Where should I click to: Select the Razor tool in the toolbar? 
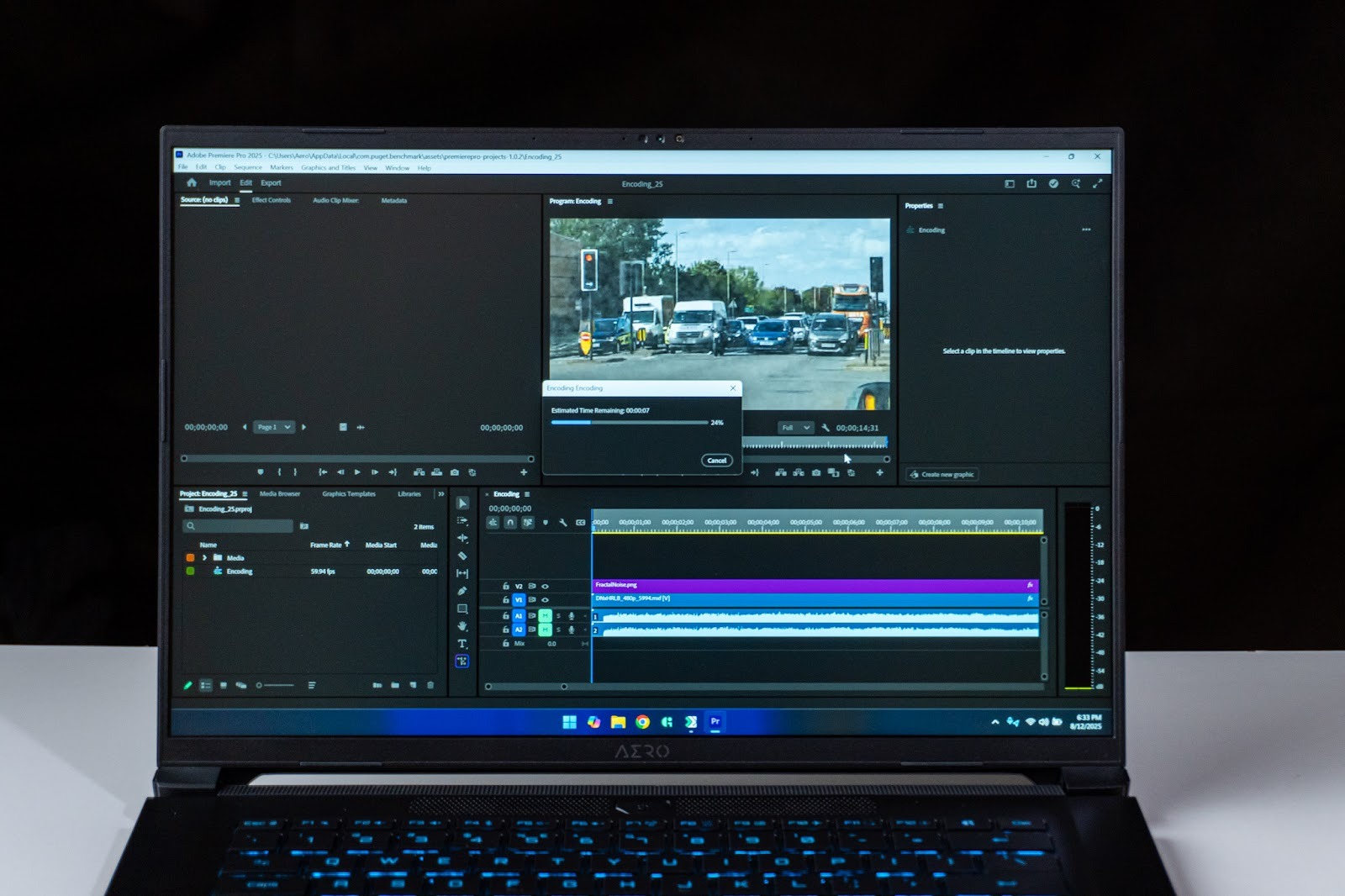[462, 556]
